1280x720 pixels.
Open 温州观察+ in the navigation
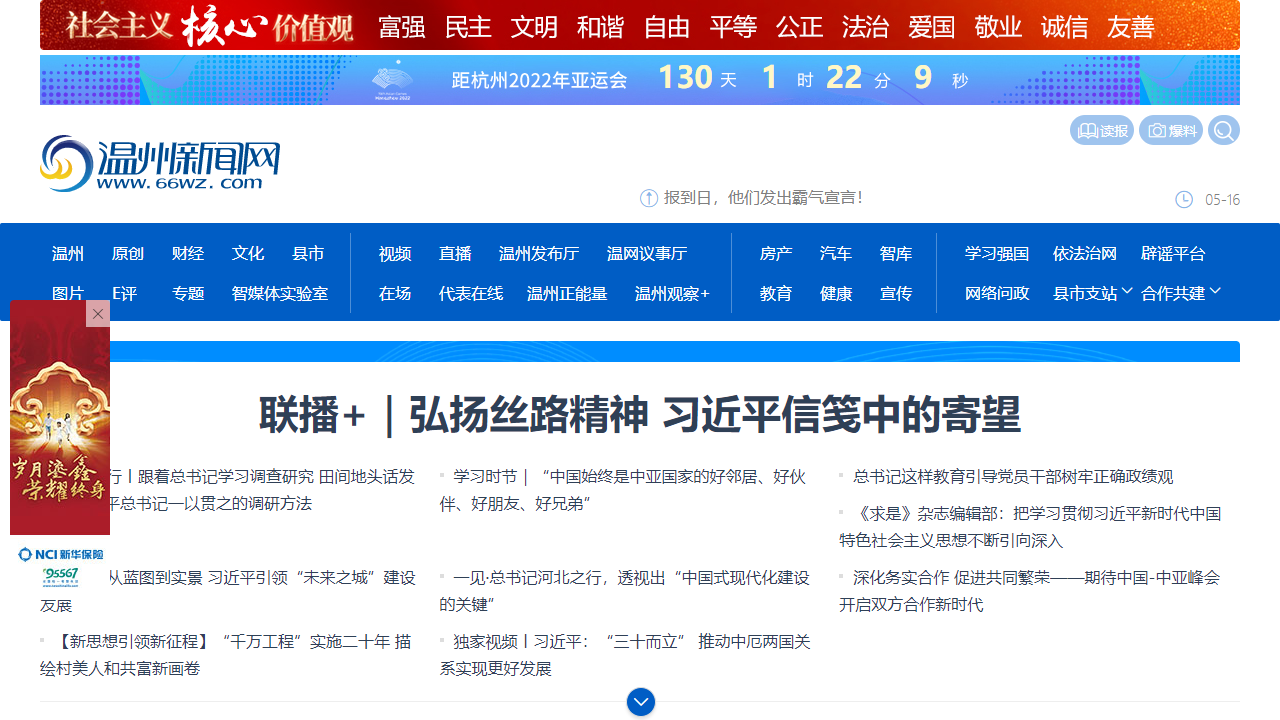[x=672, y=294]
